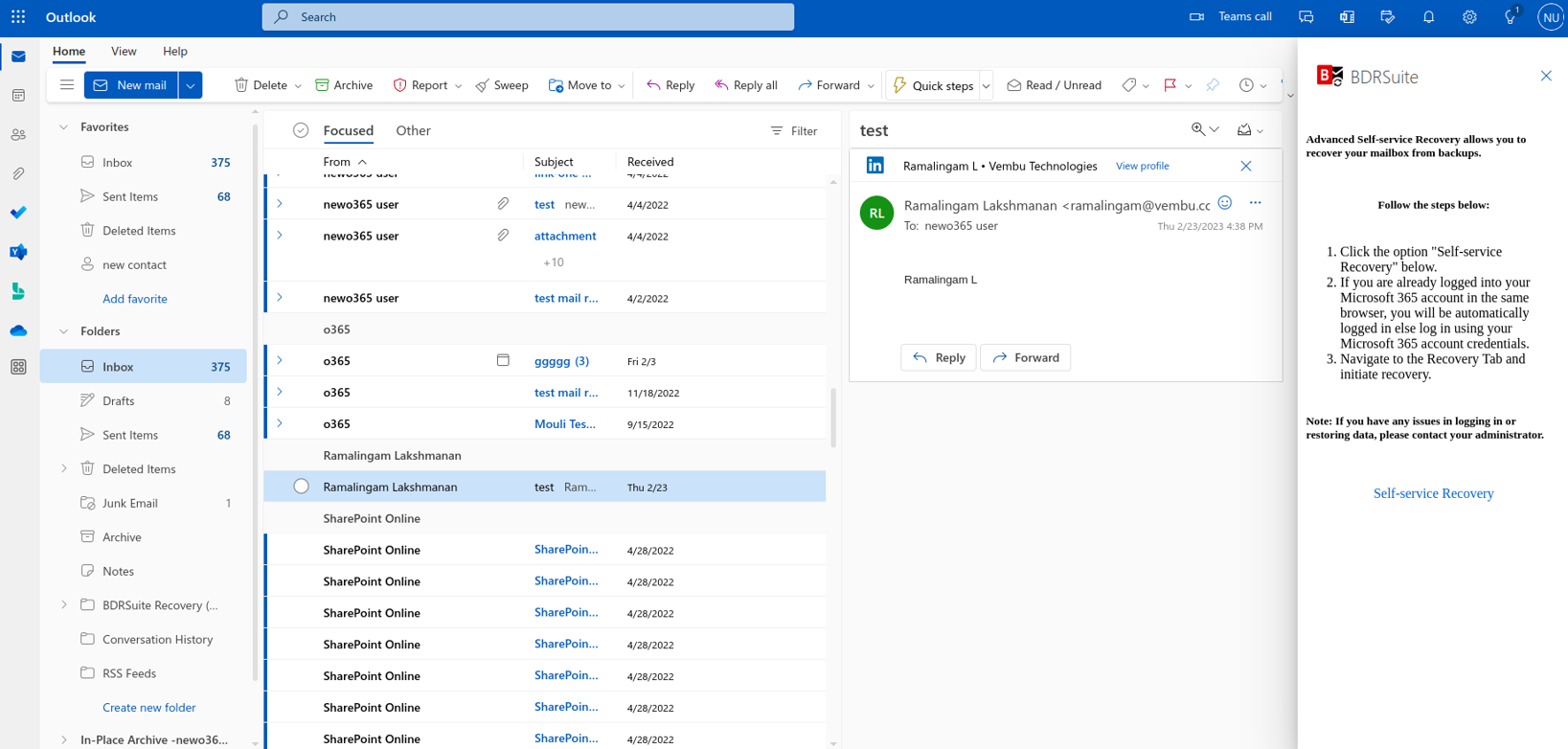Toggle select-all circle above message list

tap(301, 130)
